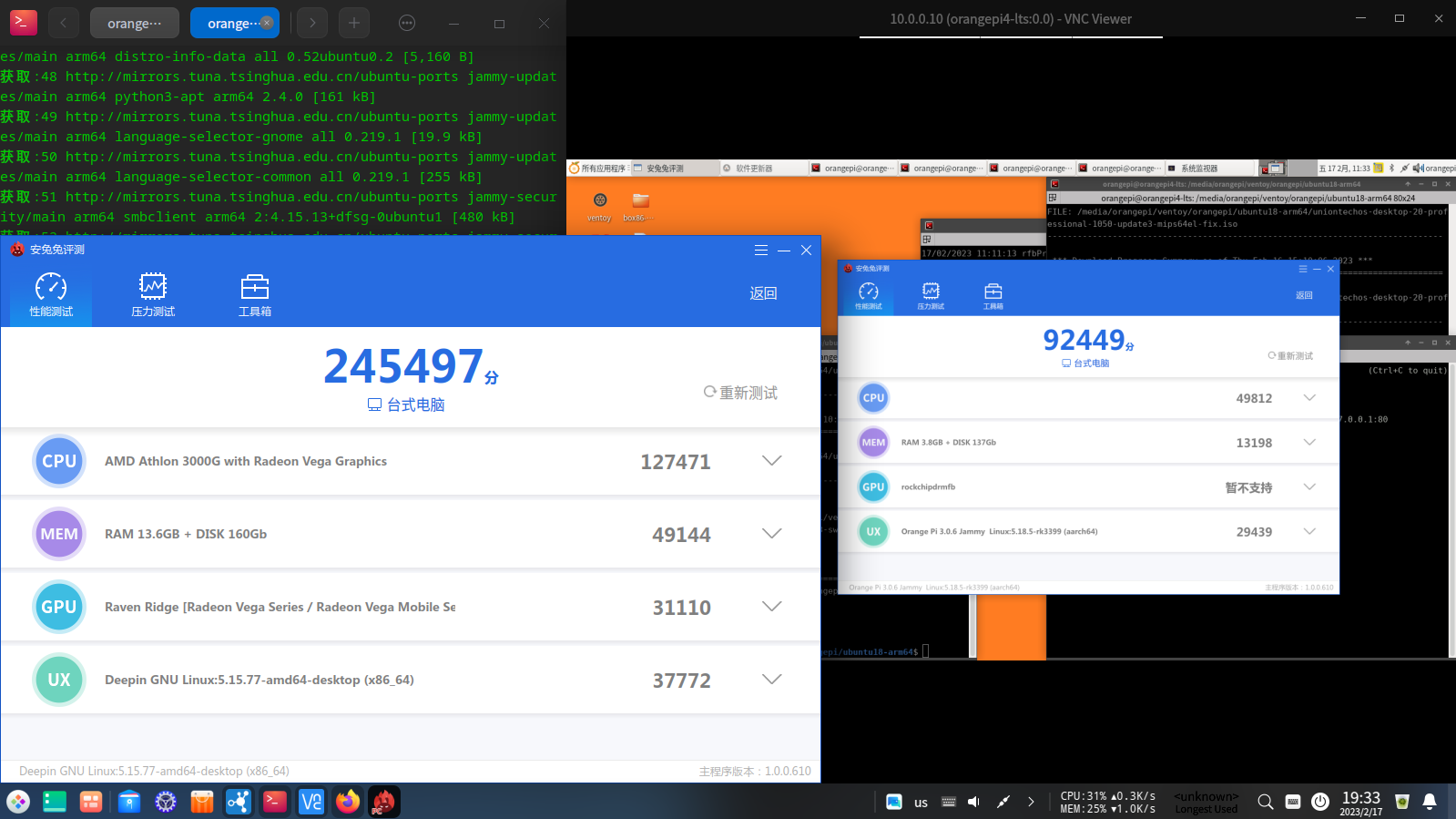Click the remote panel clock showing 11:33

coord(1344,169)
